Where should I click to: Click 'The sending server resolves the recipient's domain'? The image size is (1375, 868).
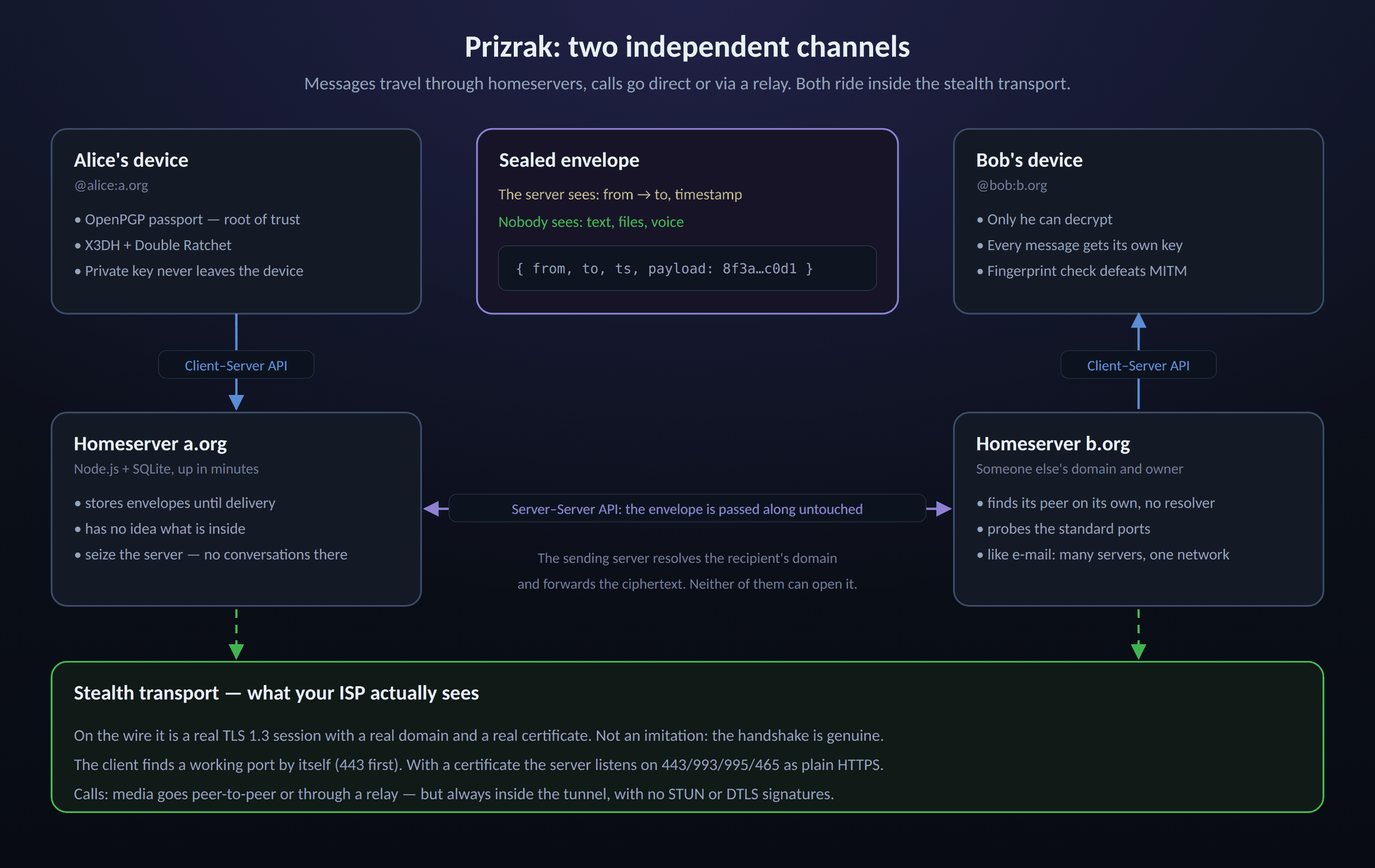coord(687,558)
